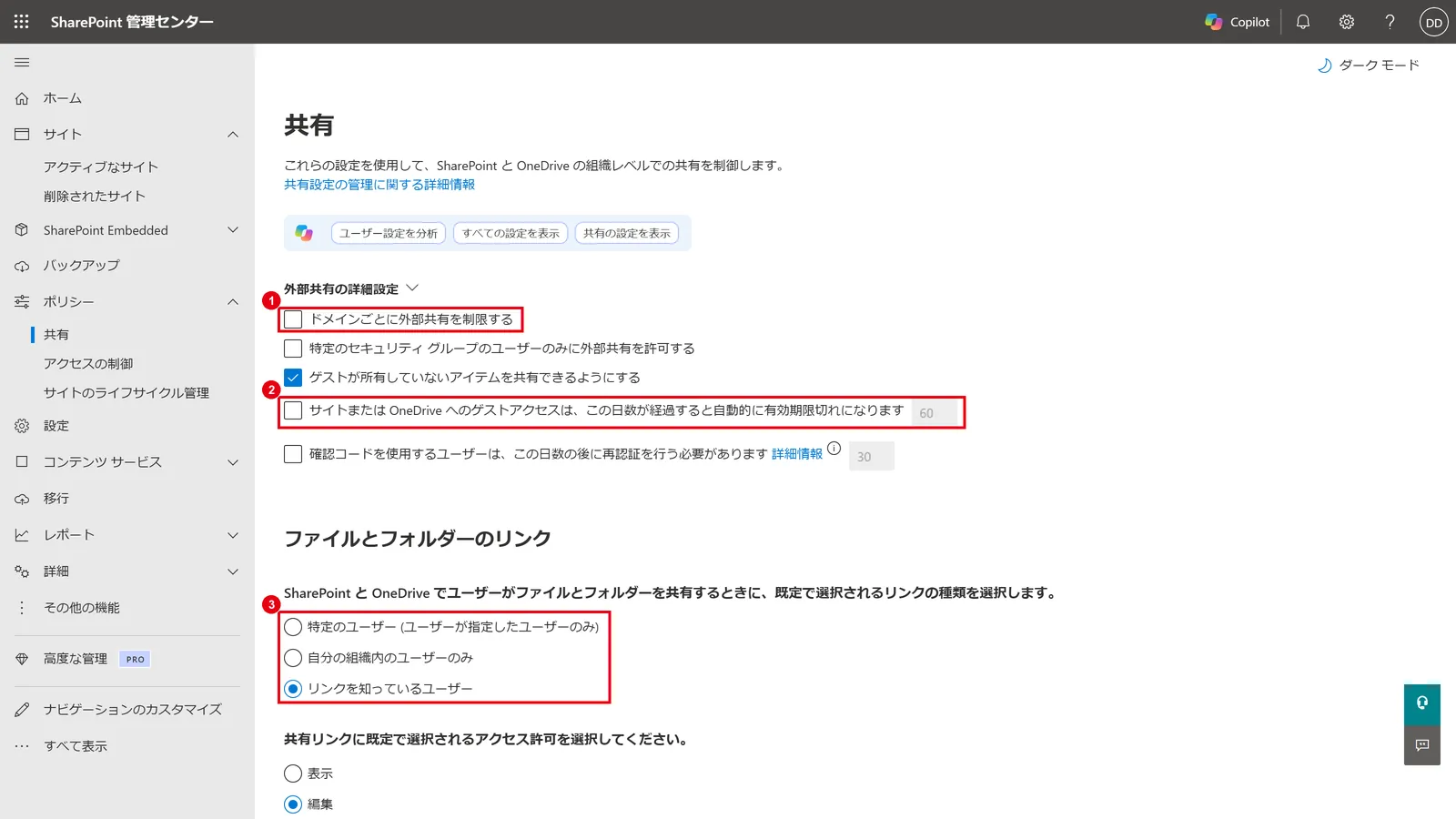The width and height of the screenshot is (1456, 819).
Task: Click ユーザー設定を分析 button
Action: click(389, 233)
